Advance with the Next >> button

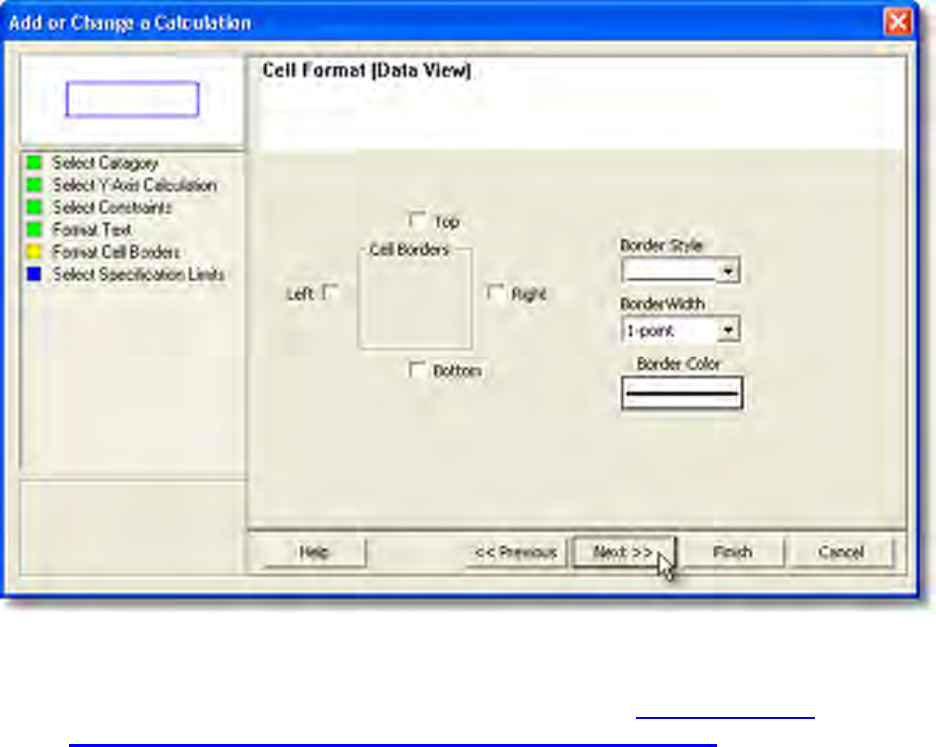[x=623, y=552]
